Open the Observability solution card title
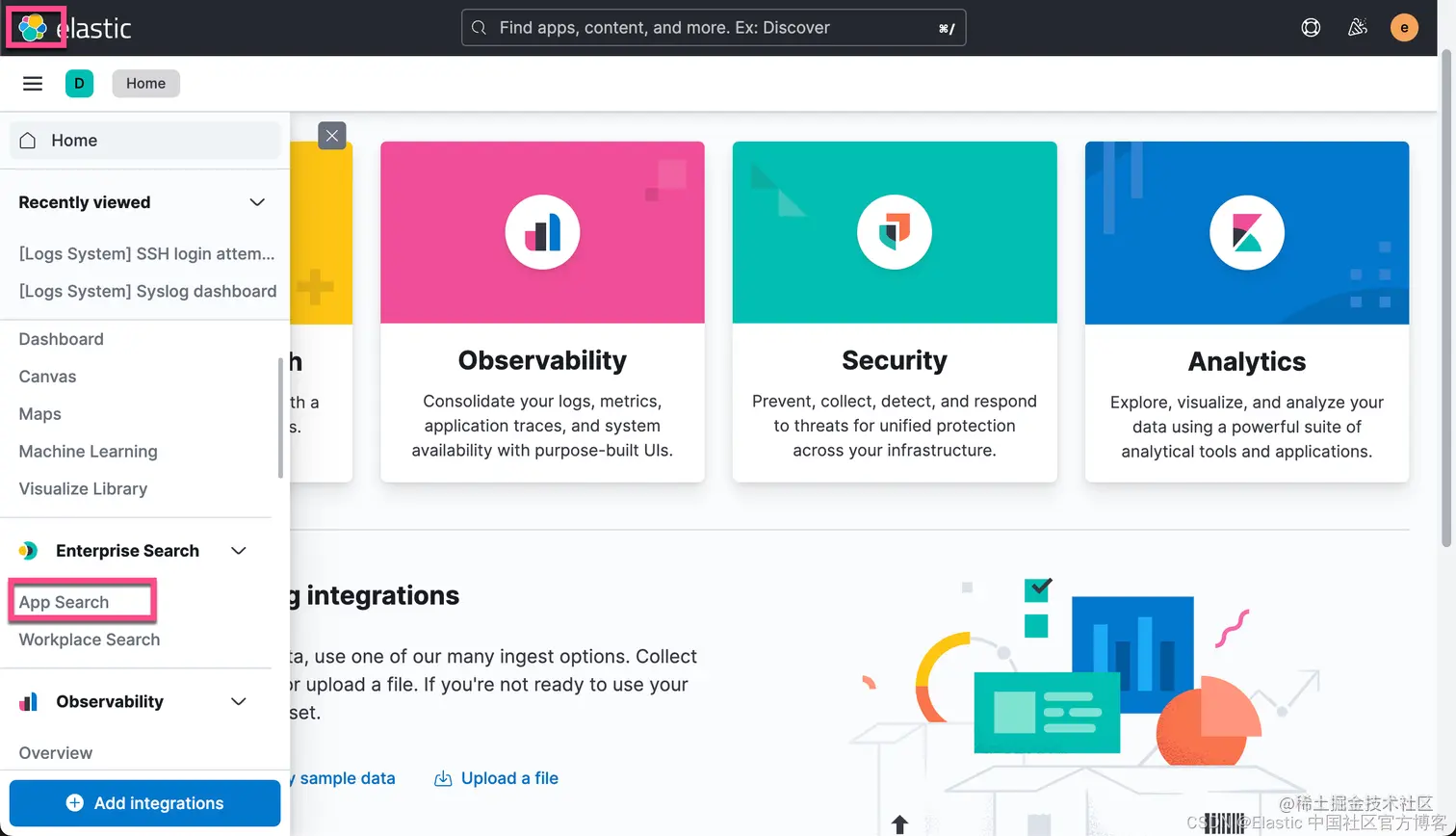This screenshot has width=1456, height=836. [x=542, y=360]
